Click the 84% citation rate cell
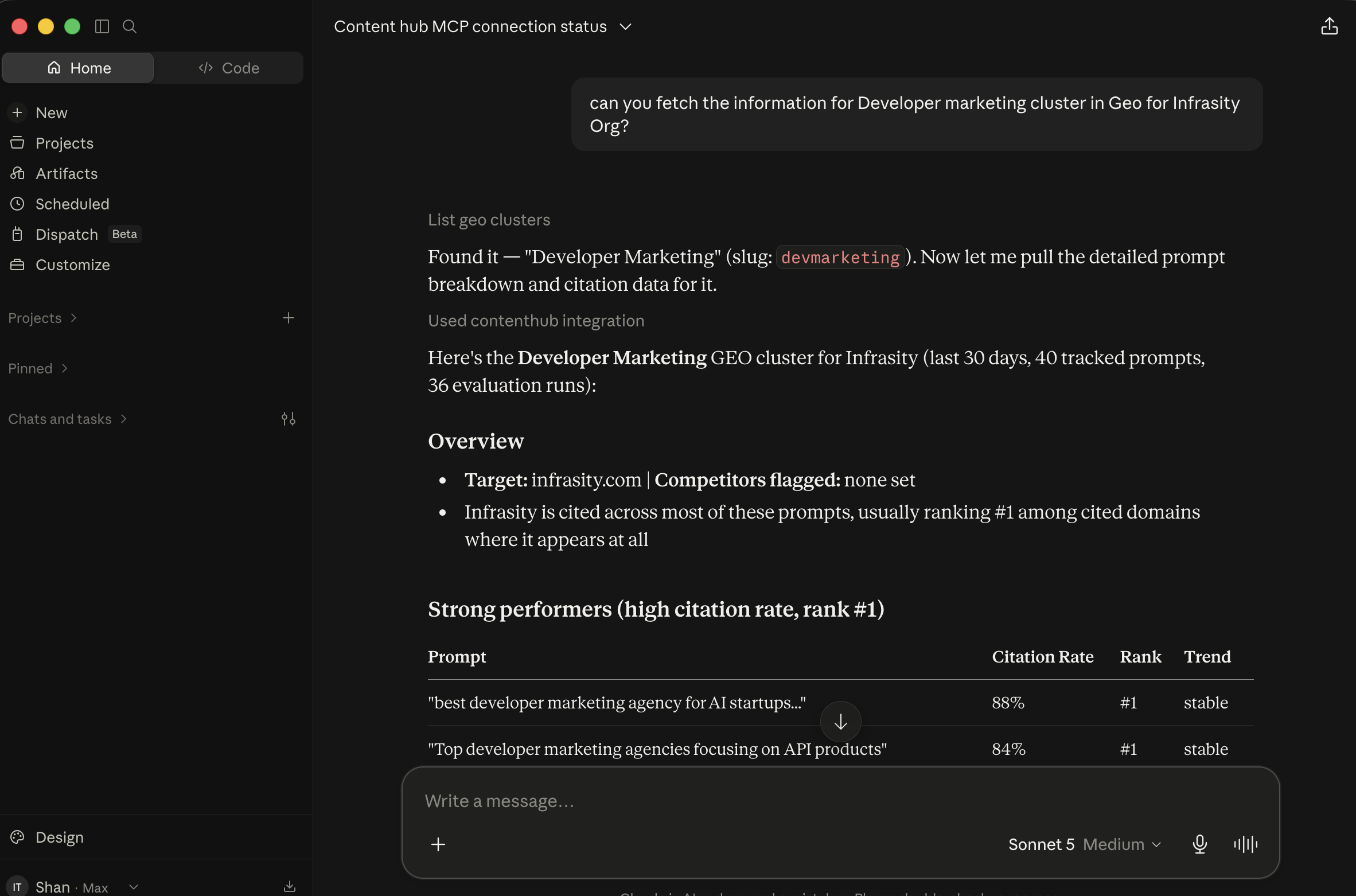This screenshot has width=1356, height=896. coord(1008,749)
